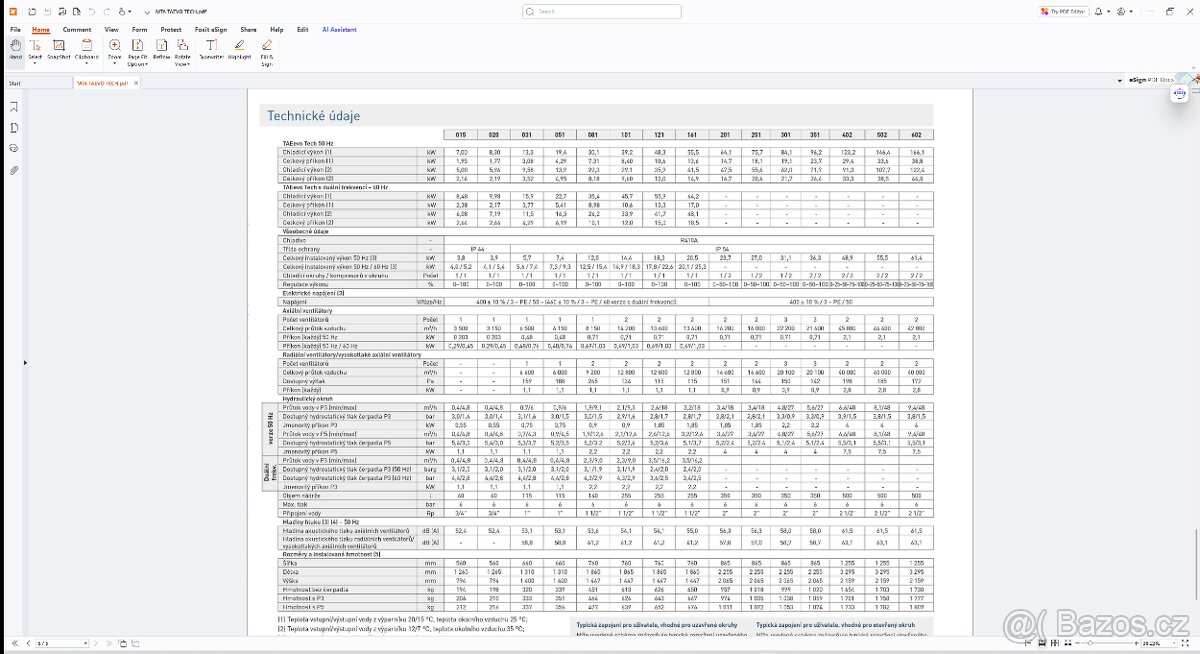This screenshot has width=1200, height=654.
Task: Open the Form ribbon tab
Action: tap(139, 30)
